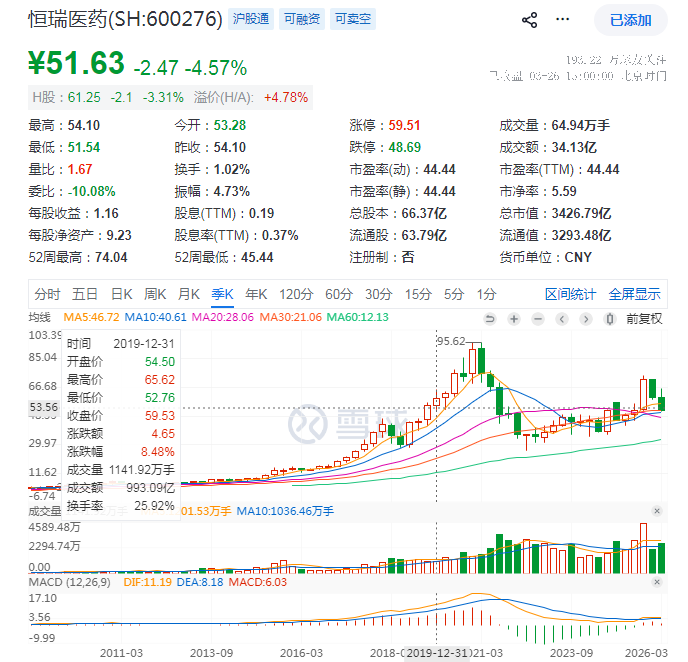688x662 pixels.
Task: Click the DIF:11.19 MACD value
Action: pyautogui.click(x=147, y=583)
